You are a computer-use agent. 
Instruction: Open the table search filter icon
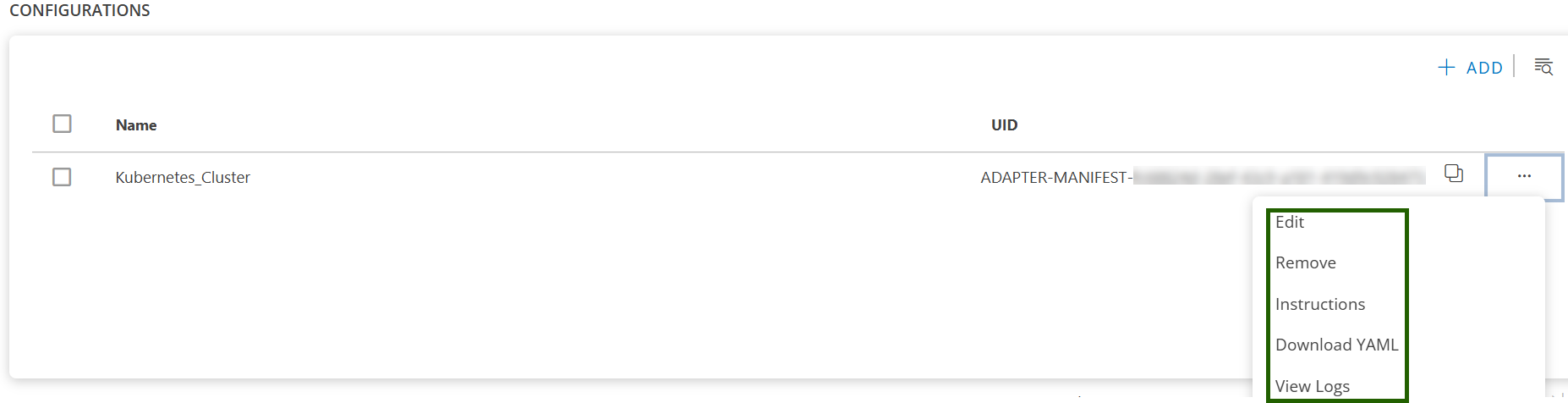(x=1543, y=67)
